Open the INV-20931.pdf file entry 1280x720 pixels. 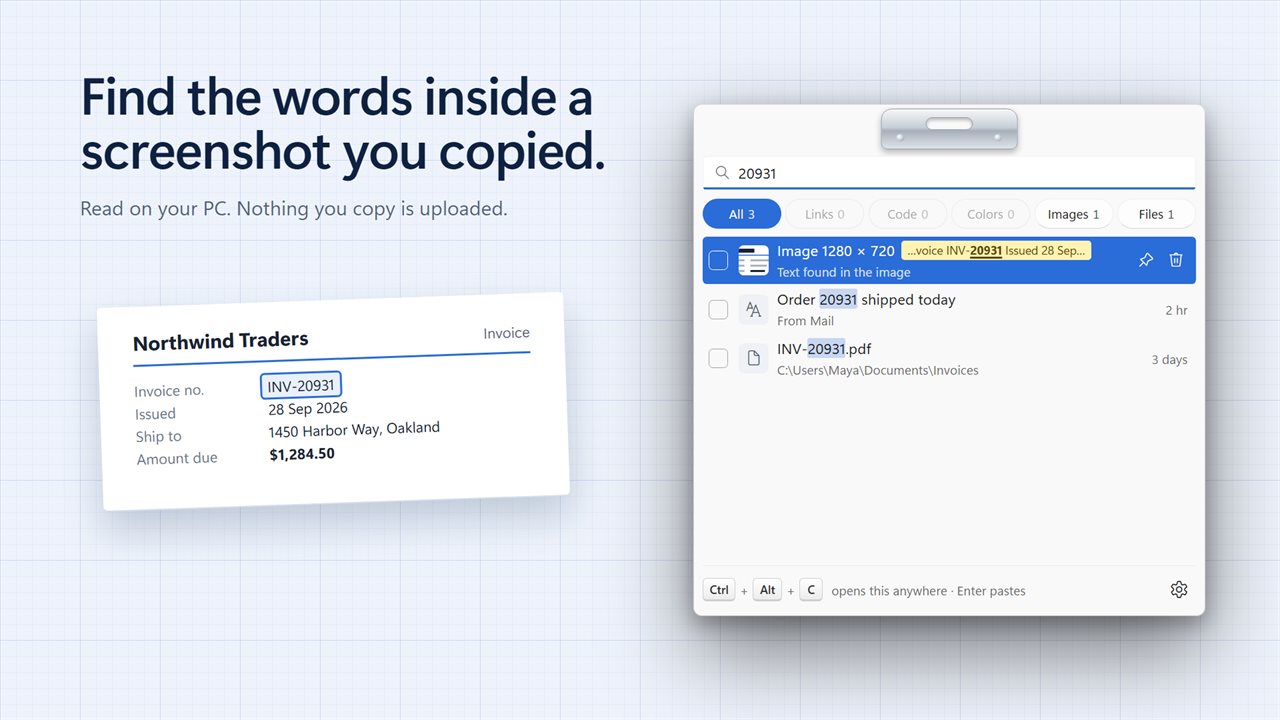pos(949,358)
